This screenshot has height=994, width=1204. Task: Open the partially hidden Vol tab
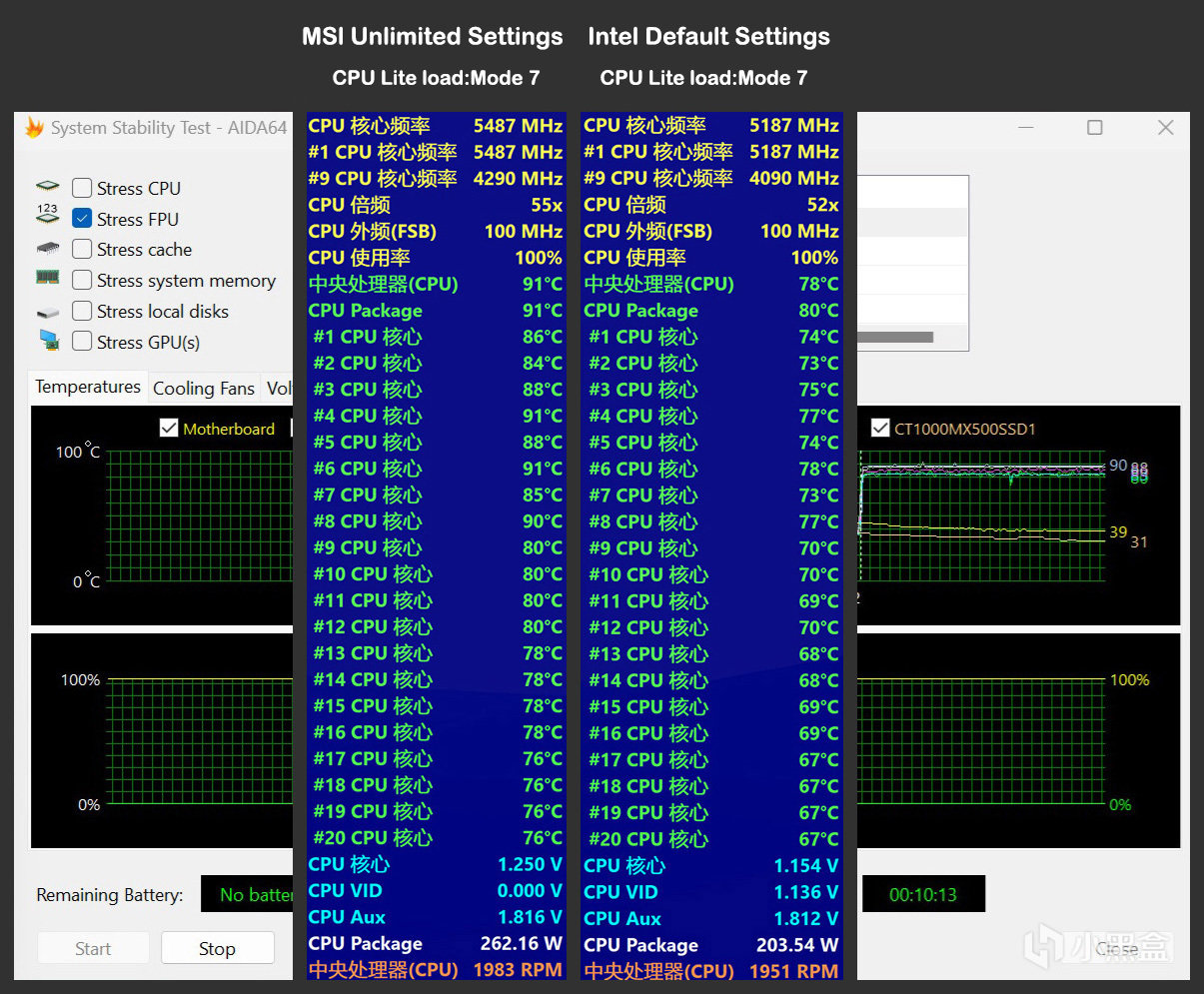(278, 389)
